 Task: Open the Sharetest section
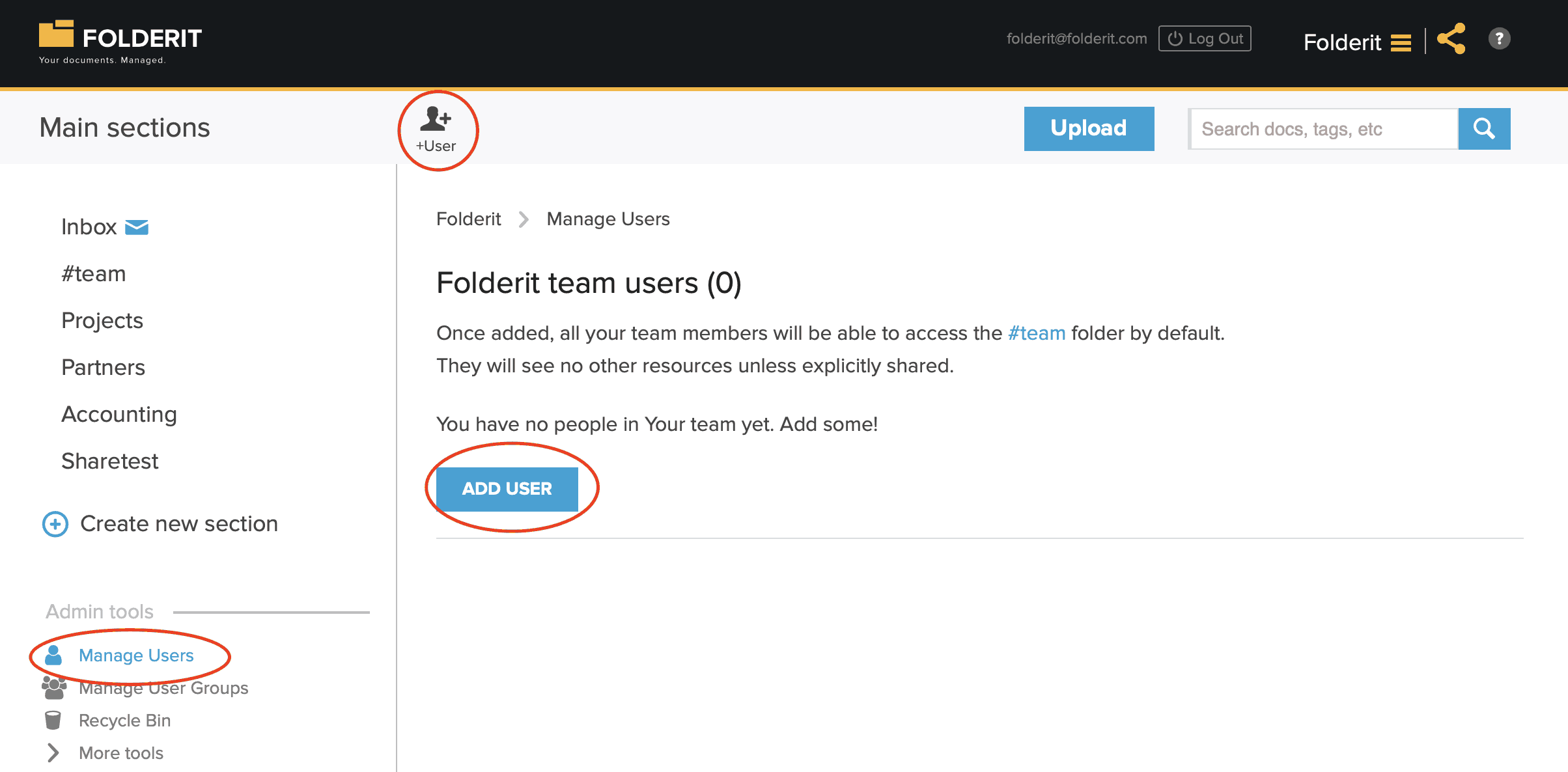109,462
